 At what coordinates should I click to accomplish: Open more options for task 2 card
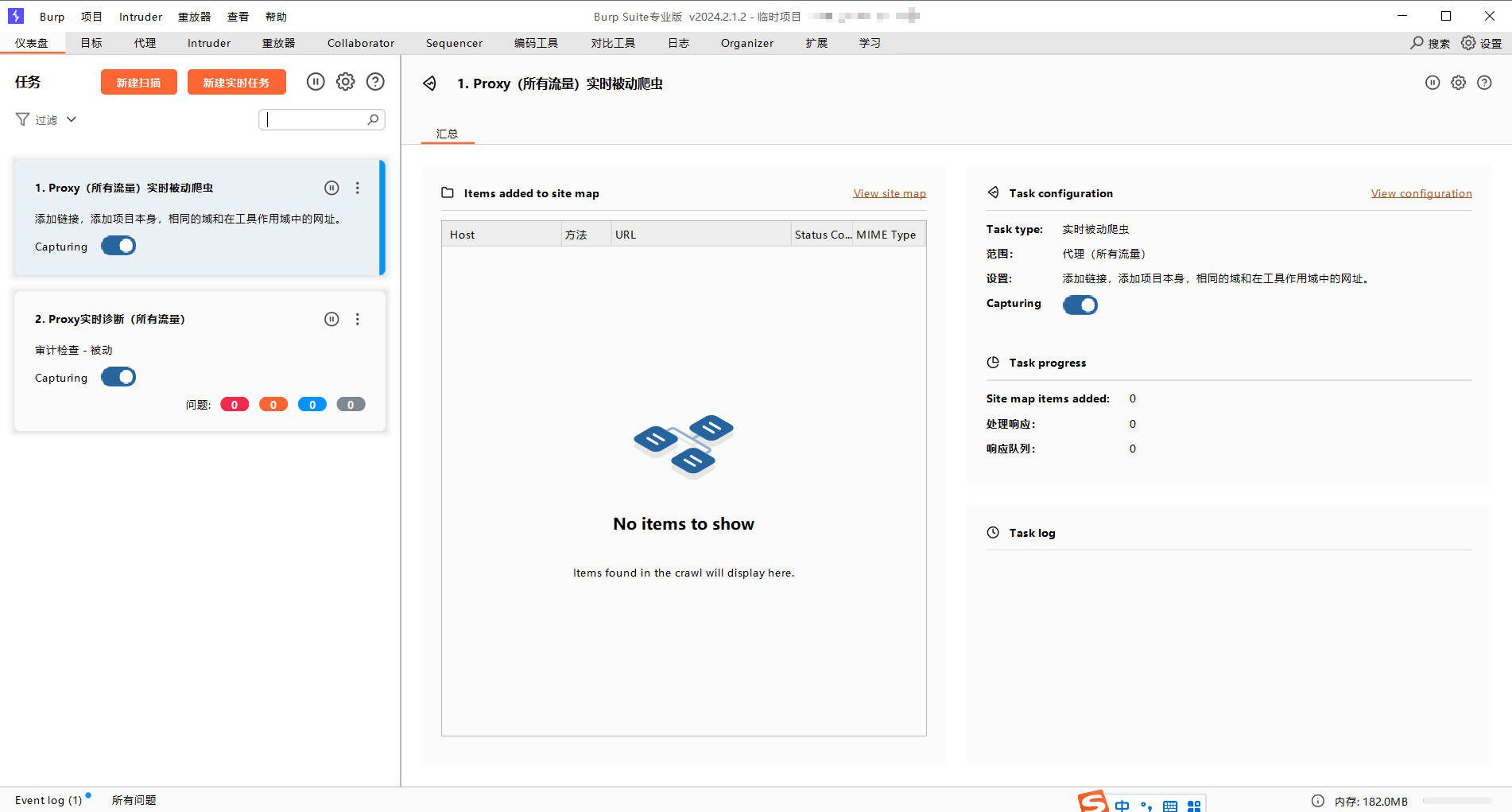click(358, 319)
